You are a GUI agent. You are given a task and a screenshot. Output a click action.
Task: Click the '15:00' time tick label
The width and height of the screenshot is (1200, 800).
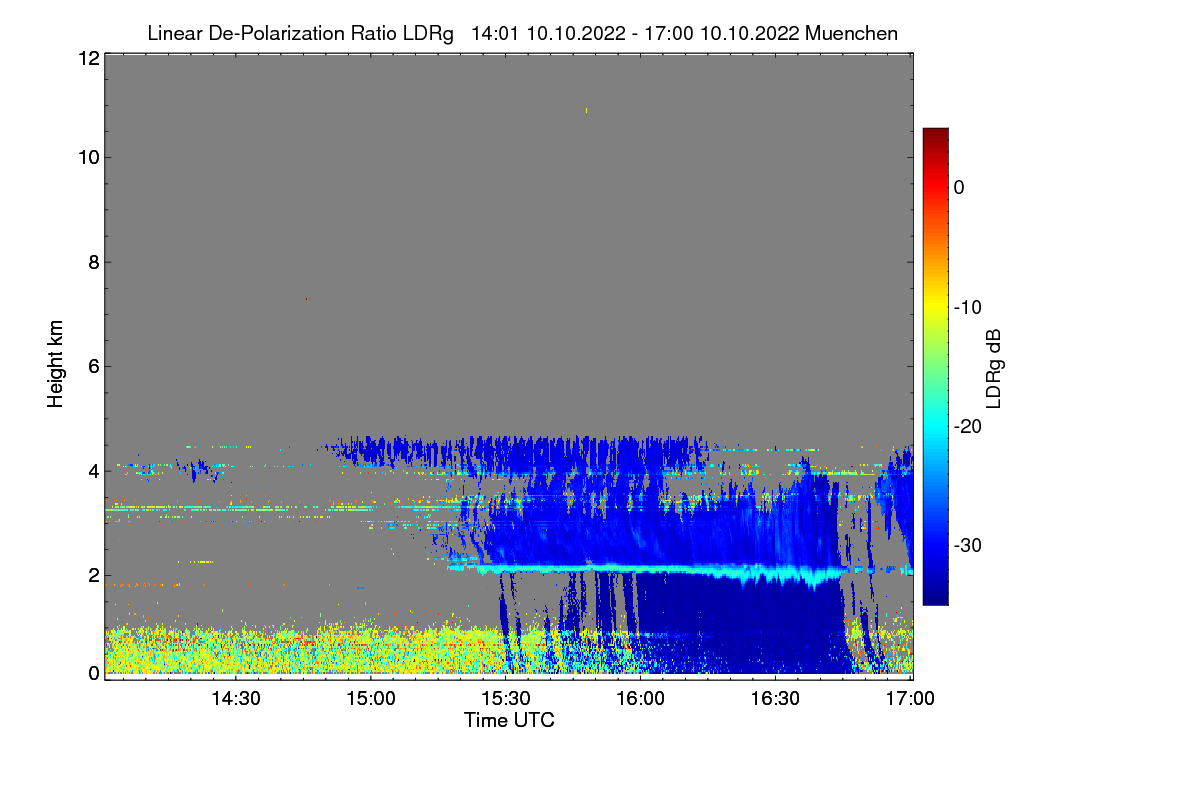371,699
